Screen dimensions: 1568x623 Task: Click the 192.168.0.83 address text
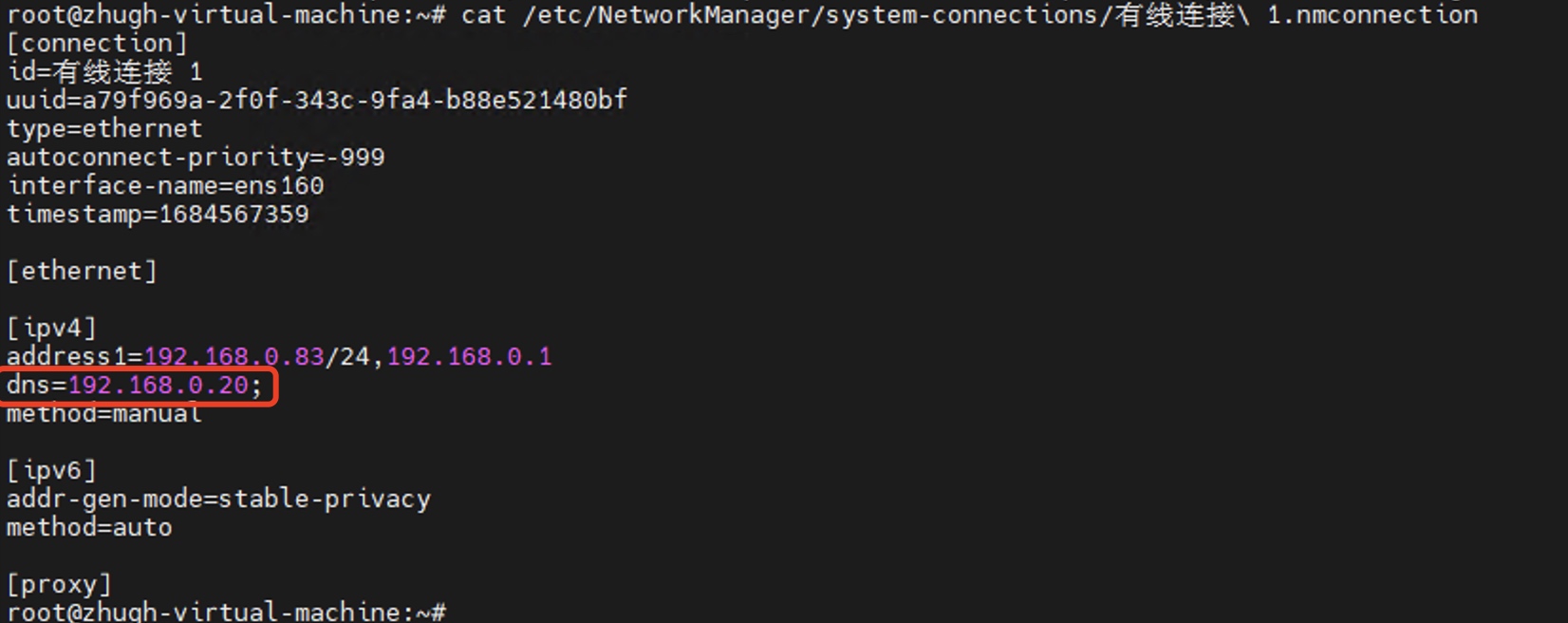(233, 357)
